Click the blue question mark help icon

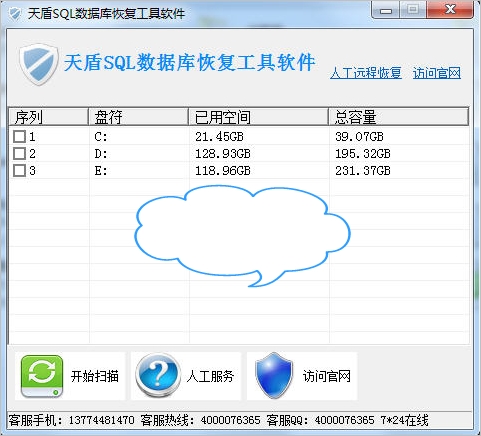click(x=158, y=376)
